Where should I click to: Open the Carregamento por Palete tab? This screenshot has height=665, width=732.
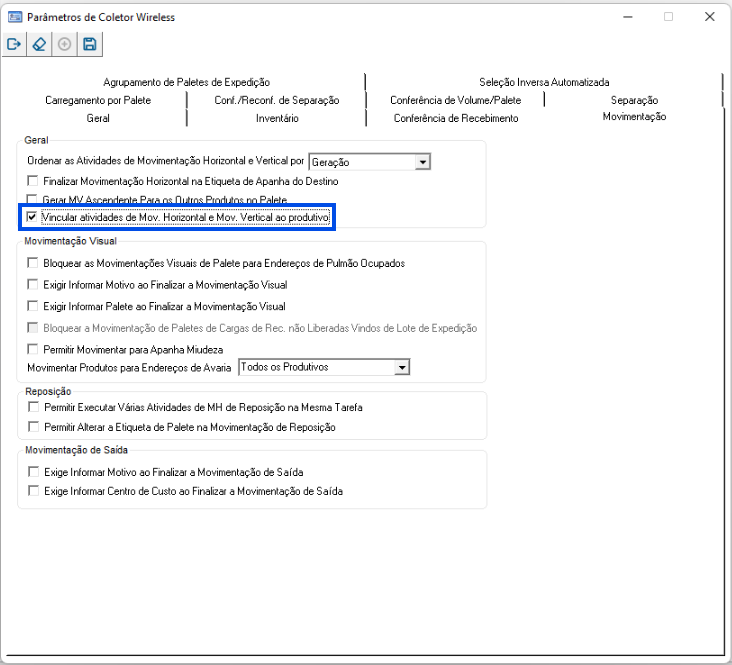tap(98, 100)
